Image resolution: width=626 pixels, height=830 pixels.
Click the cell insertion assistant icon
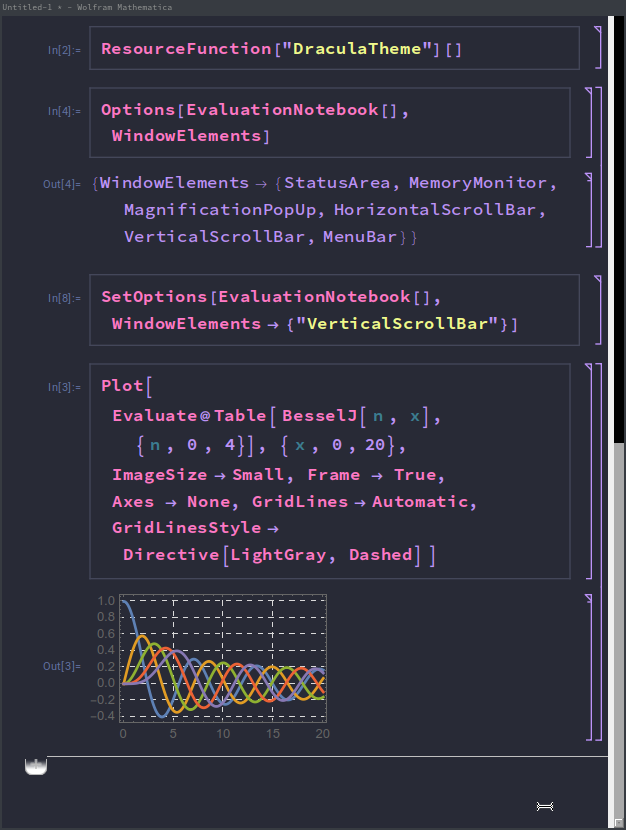tap(36, 766)
